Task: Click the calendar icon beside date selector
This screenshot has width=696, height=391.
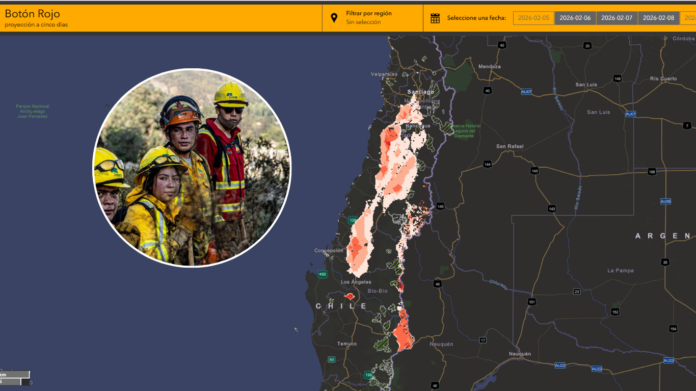Action: pos(435,18)
